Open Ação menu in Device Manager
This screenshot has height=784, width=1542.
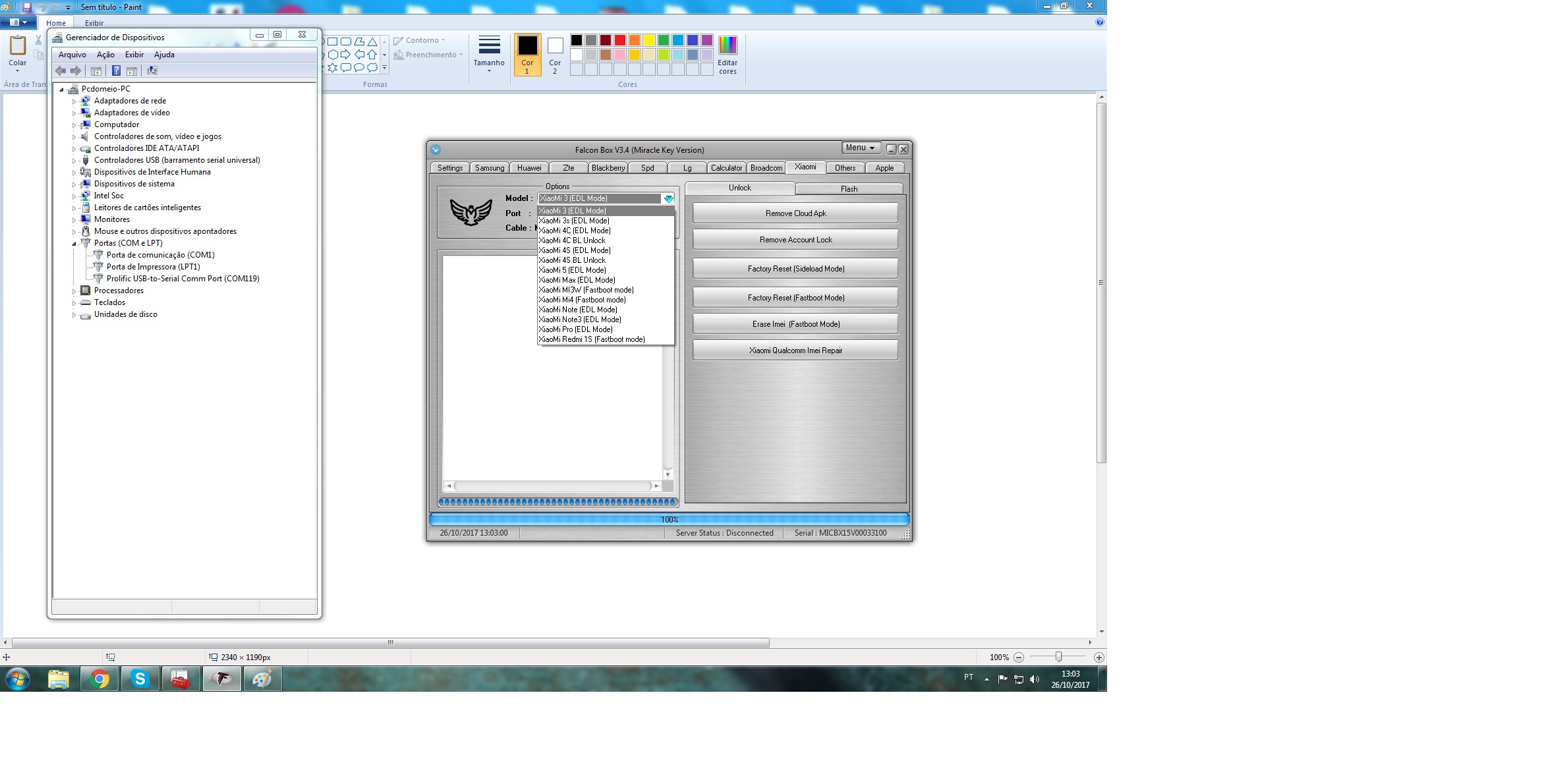105,55
